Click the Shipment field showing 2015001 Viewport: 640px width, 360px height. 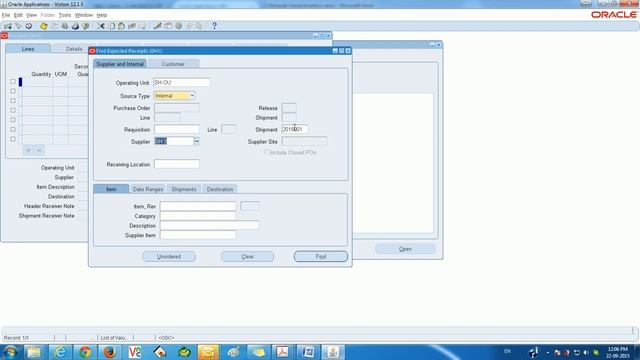tap(295, 129)
